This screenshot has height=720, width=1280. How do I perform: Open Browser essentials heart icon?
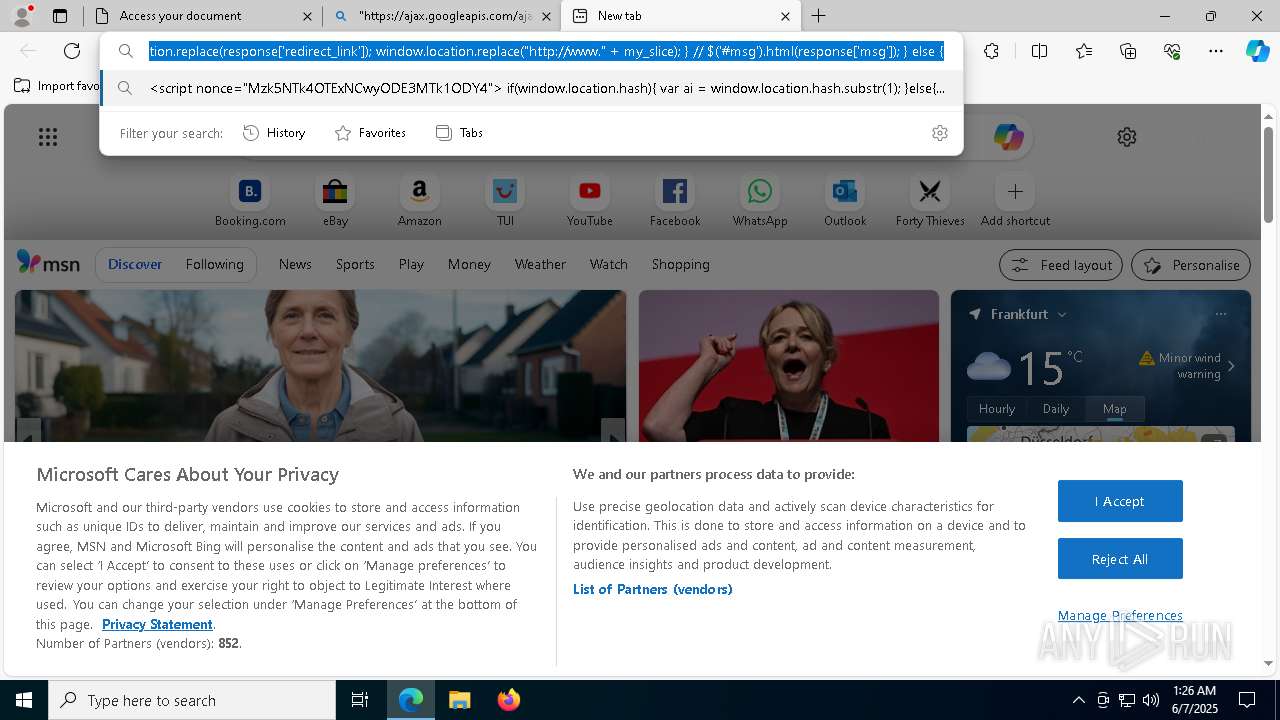point(1172,51)
